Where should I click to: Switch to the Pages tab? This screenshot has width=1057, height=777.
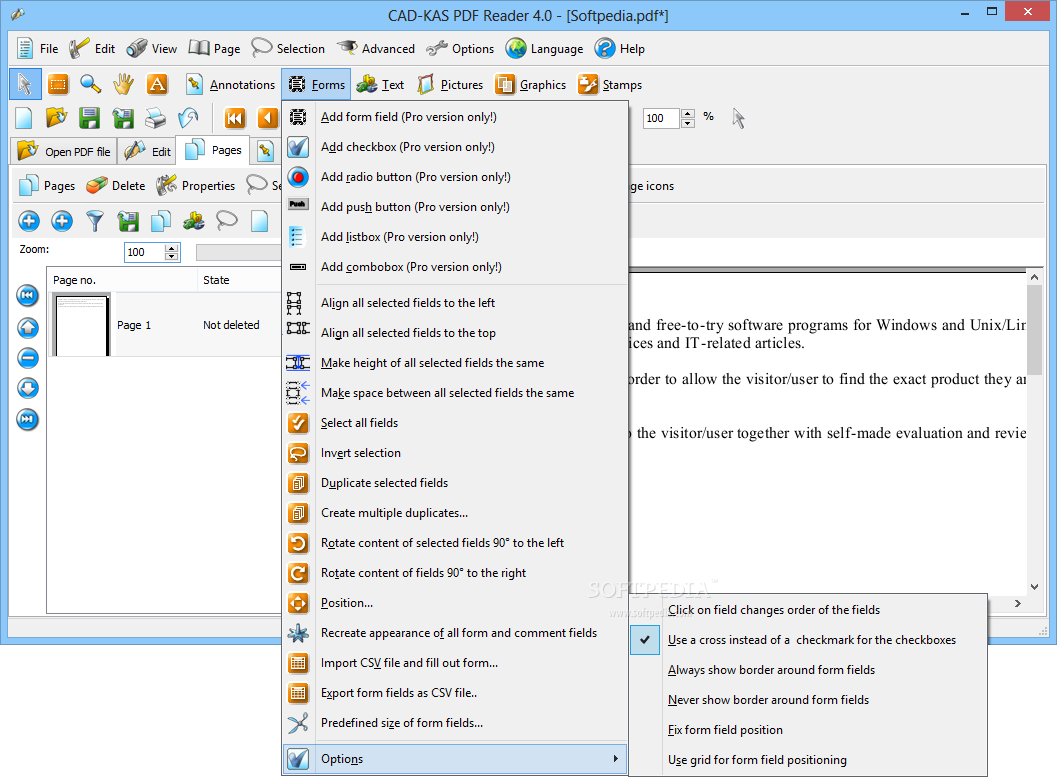(x=213, y=150)
